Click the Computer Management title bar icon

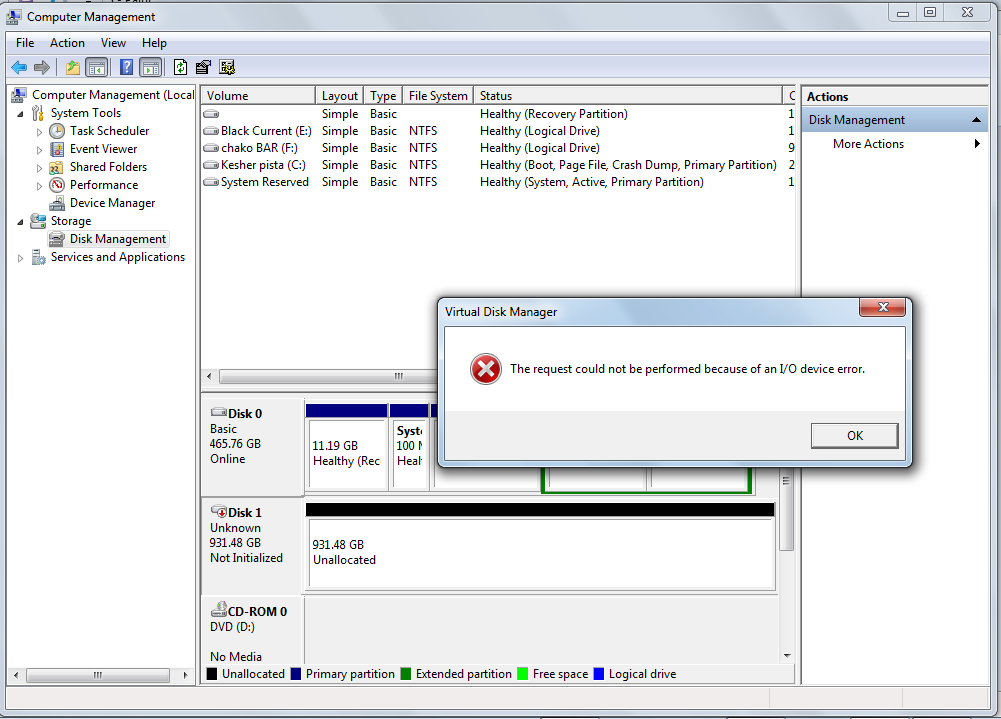13,17
